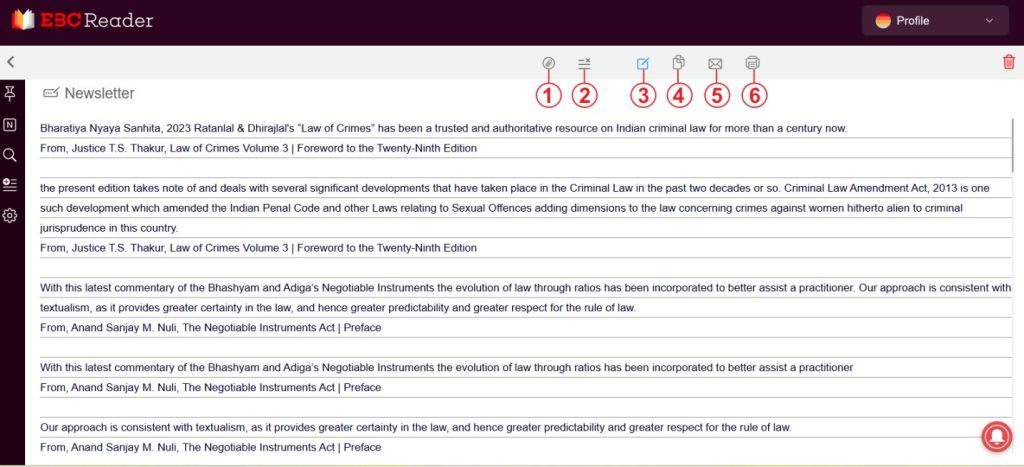Open the N notes icon in sidebar
The width and height of the screenshot is (1024, 467).
[x=10, y=125]
